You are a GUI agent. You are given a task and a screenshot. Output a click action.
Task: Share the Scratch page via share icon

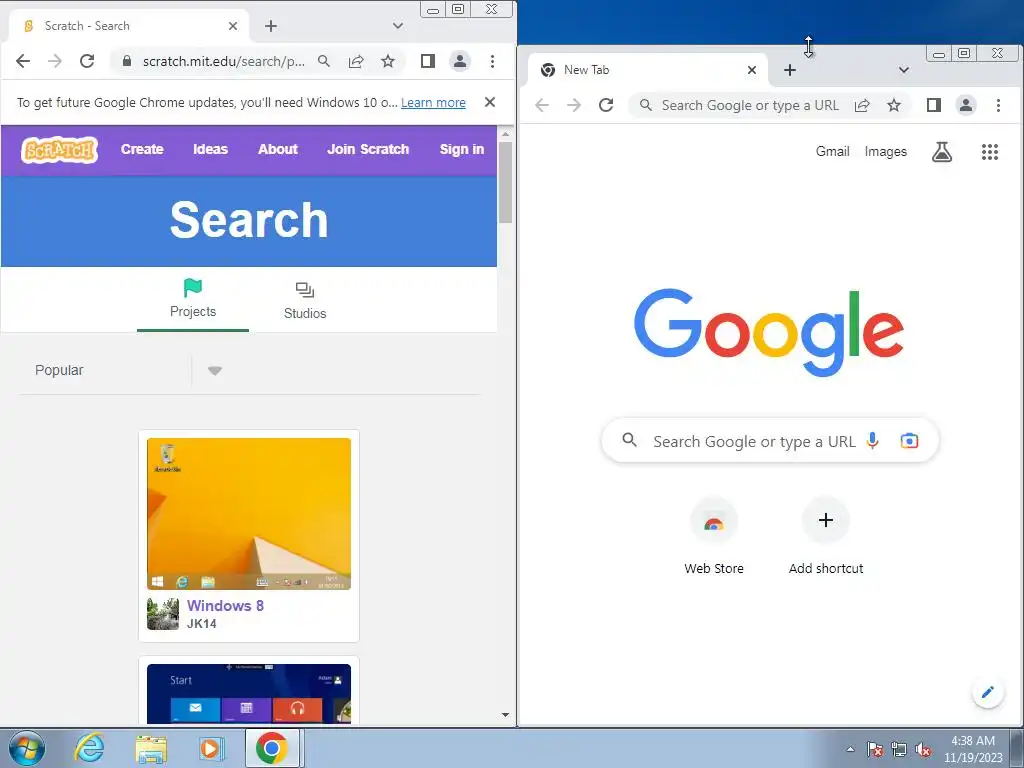click(x=356, y=61)
